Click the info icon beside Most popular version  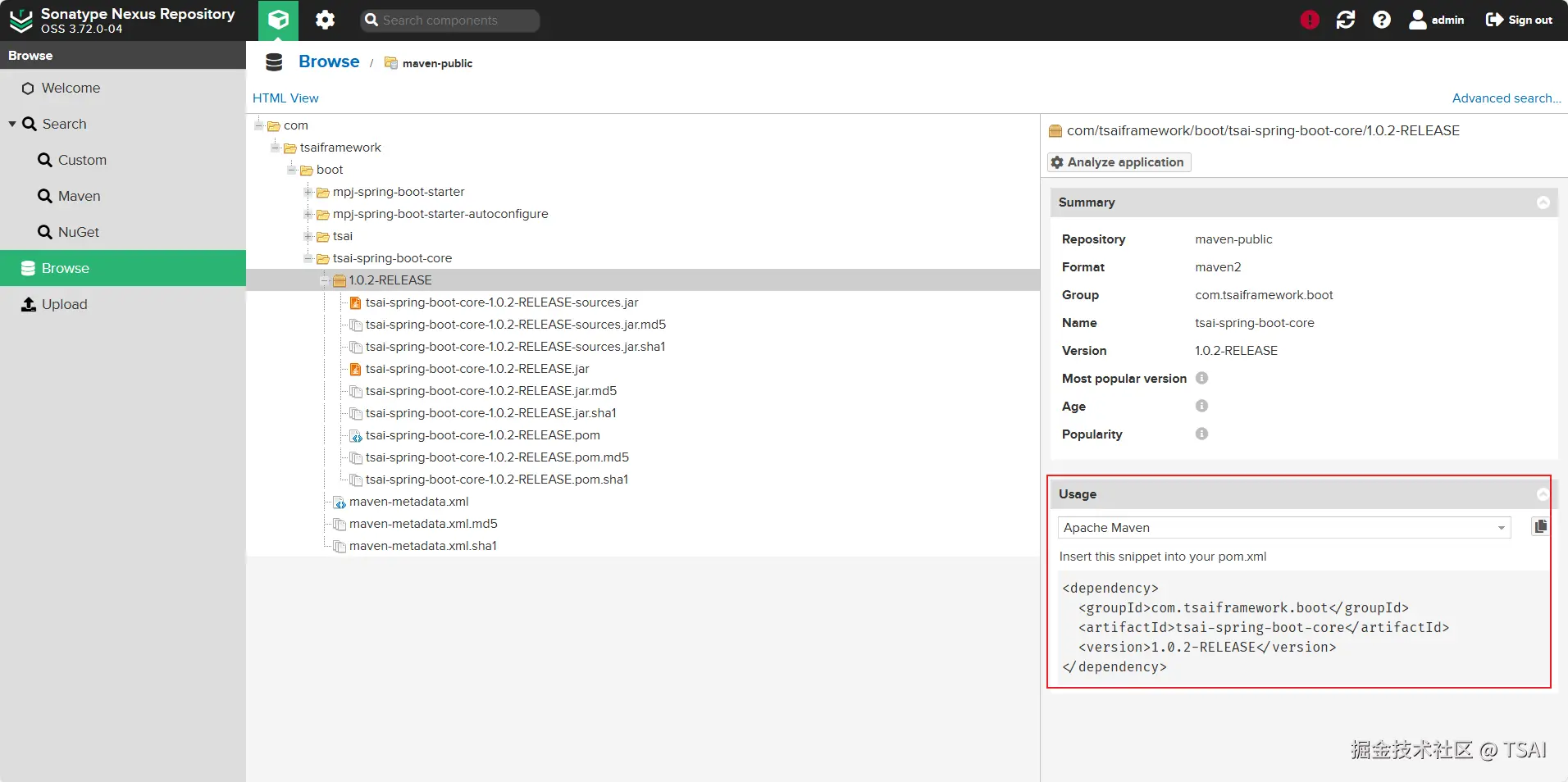pyautogui.click(x=1201, y=378)
